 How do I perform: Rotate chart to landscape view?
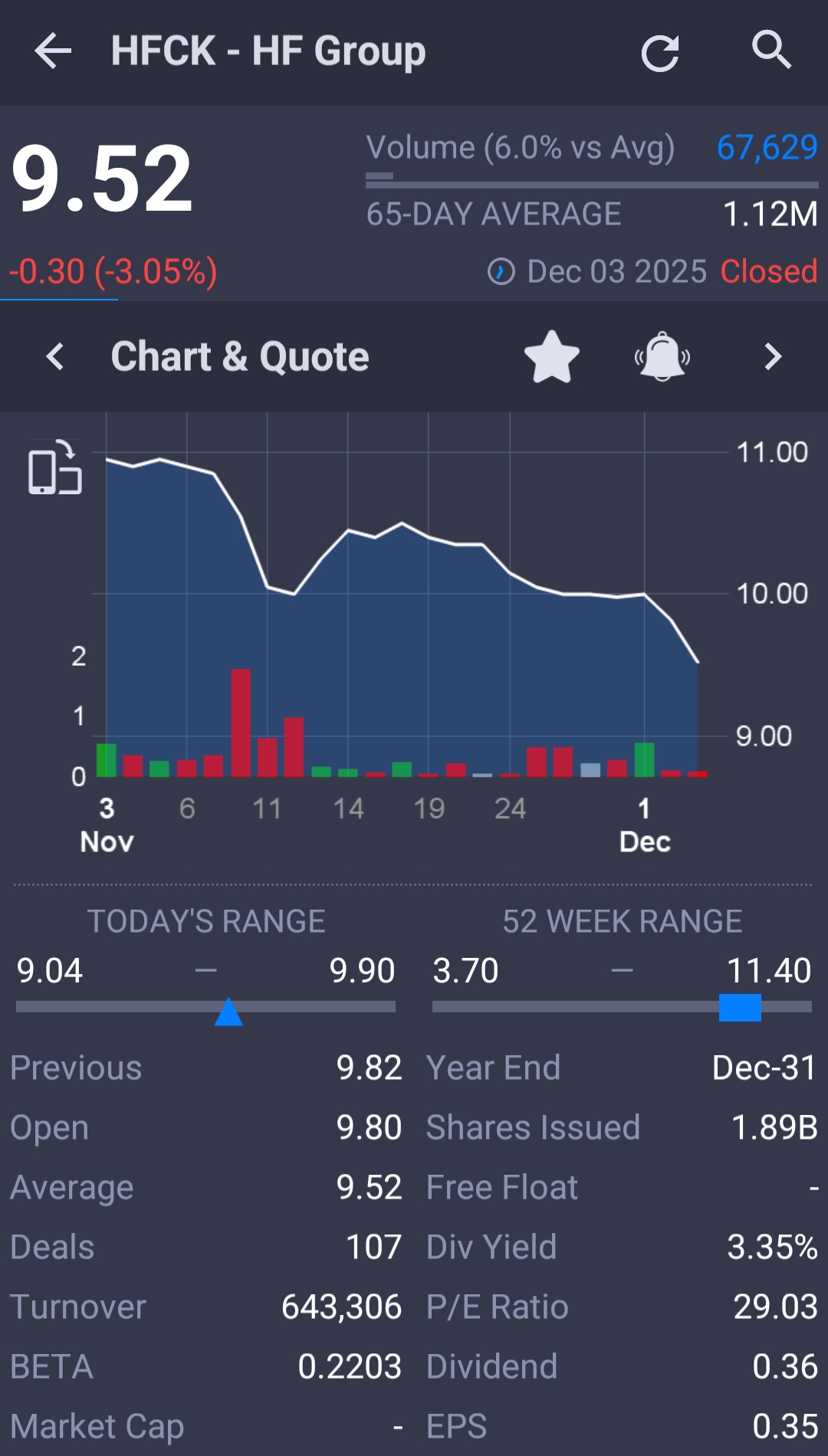55,467
